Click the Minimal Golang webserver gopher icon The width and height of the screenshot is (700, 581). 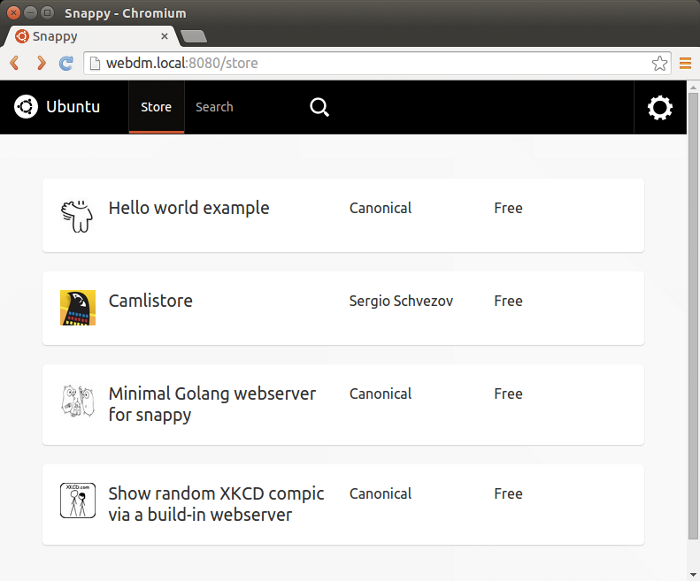[77, 401]
